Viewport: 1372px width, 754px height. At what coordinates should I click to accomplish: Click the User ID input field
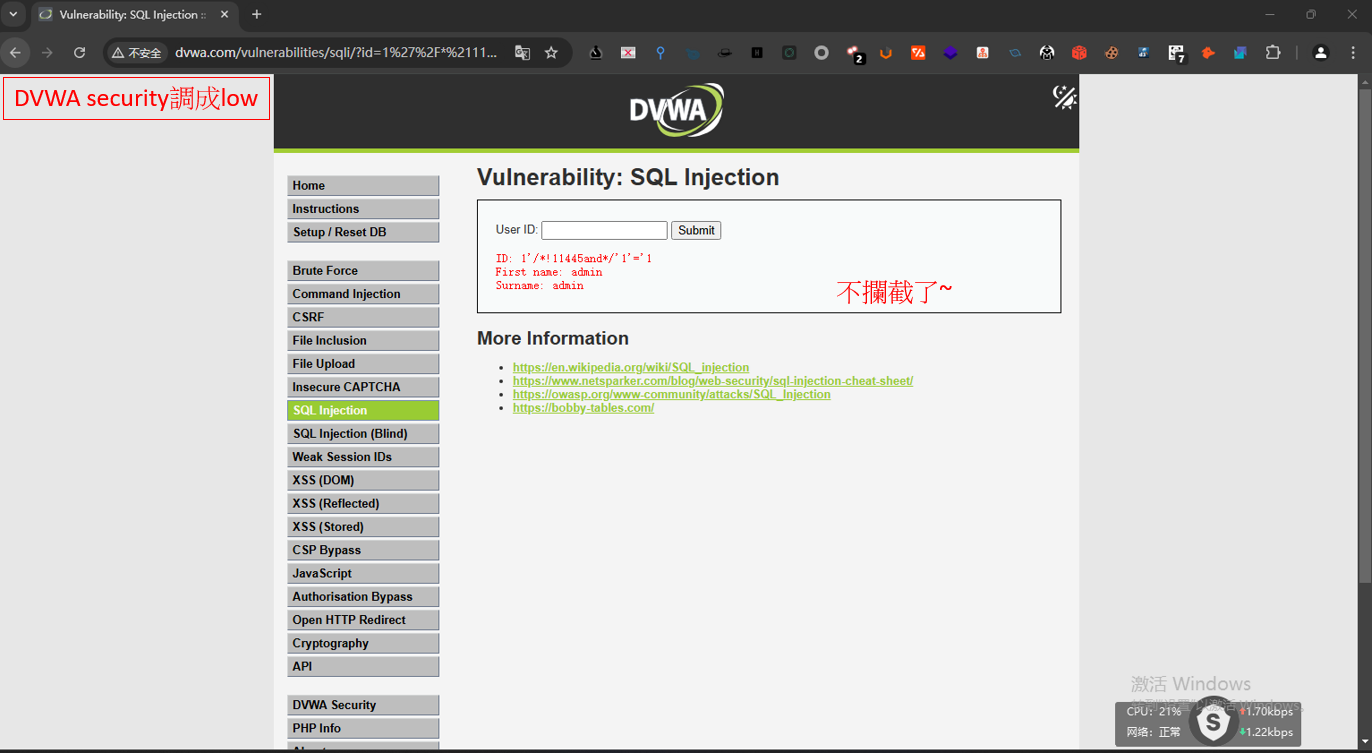604,230
